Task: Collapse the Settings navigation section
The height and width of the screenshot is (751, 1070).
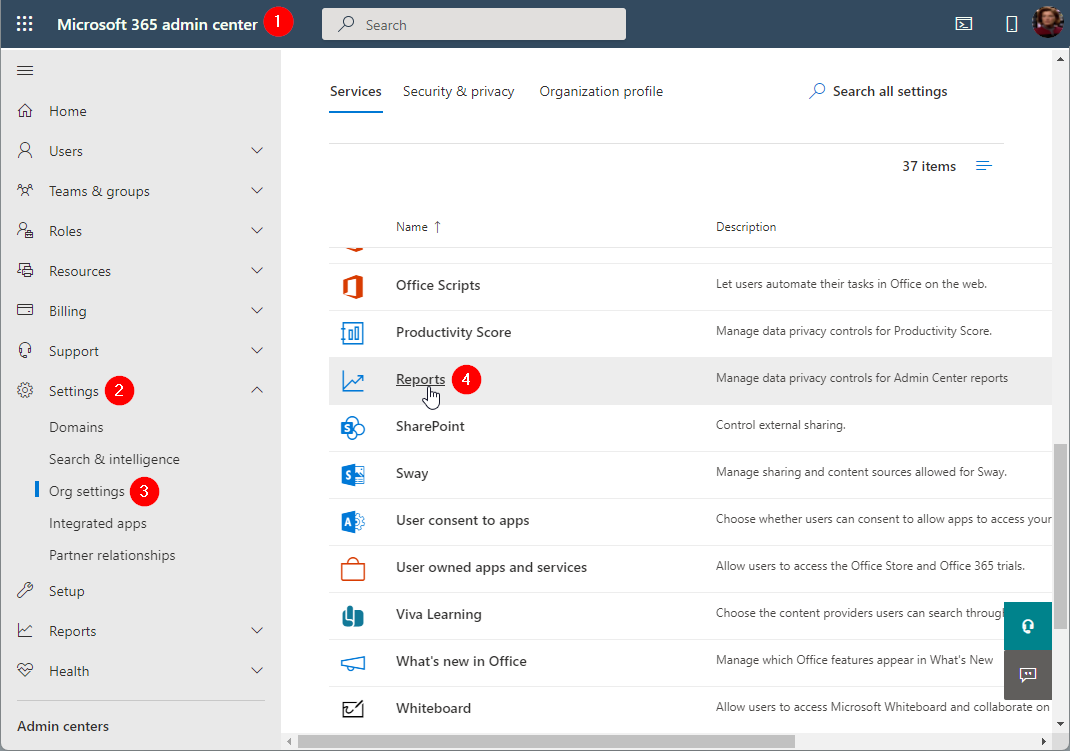Action: [x=257, y=391]
